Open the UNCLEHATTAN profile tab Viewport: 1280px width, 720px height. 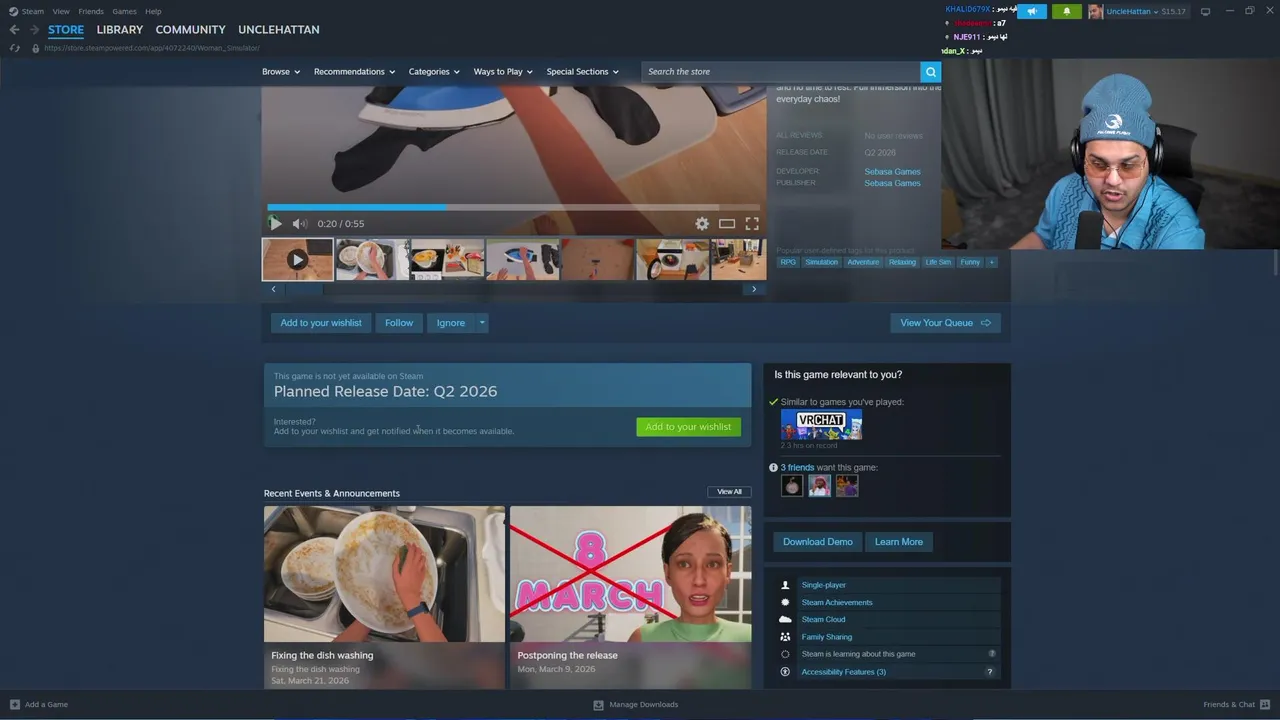[x=279, y=30]
